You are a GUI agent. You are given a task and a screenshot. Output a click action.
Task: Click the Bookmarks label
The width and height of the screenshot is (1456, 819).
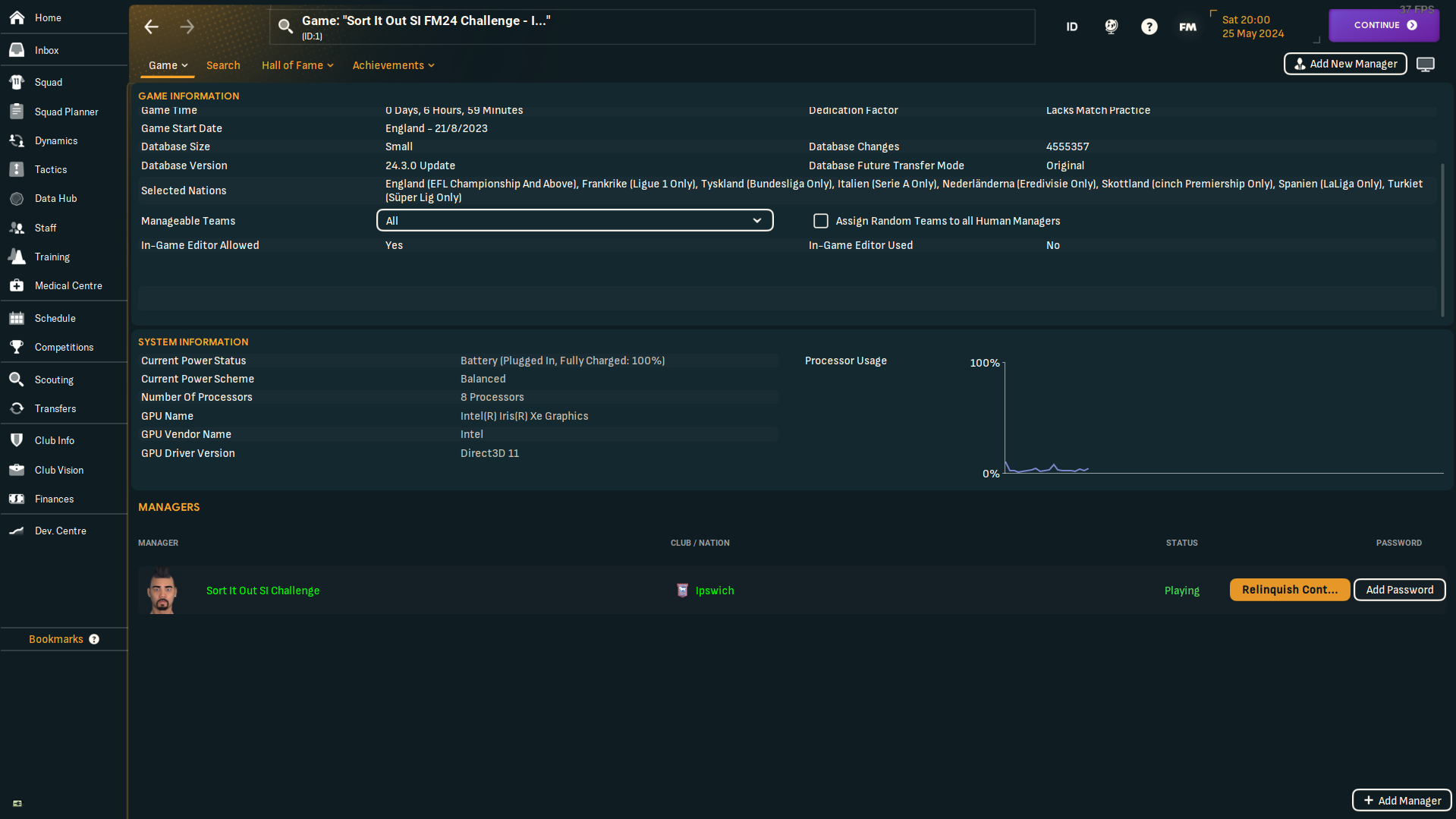pyautogui.click(x=56, y=639)
